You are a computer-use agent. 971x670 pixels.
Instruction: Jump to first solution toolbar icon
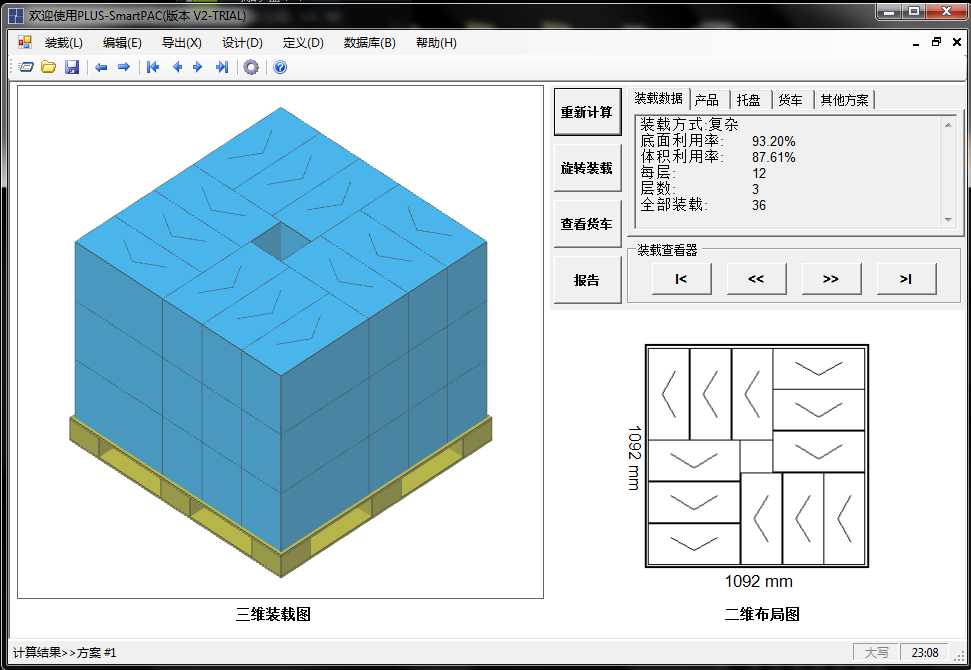[x=153, y=67]
